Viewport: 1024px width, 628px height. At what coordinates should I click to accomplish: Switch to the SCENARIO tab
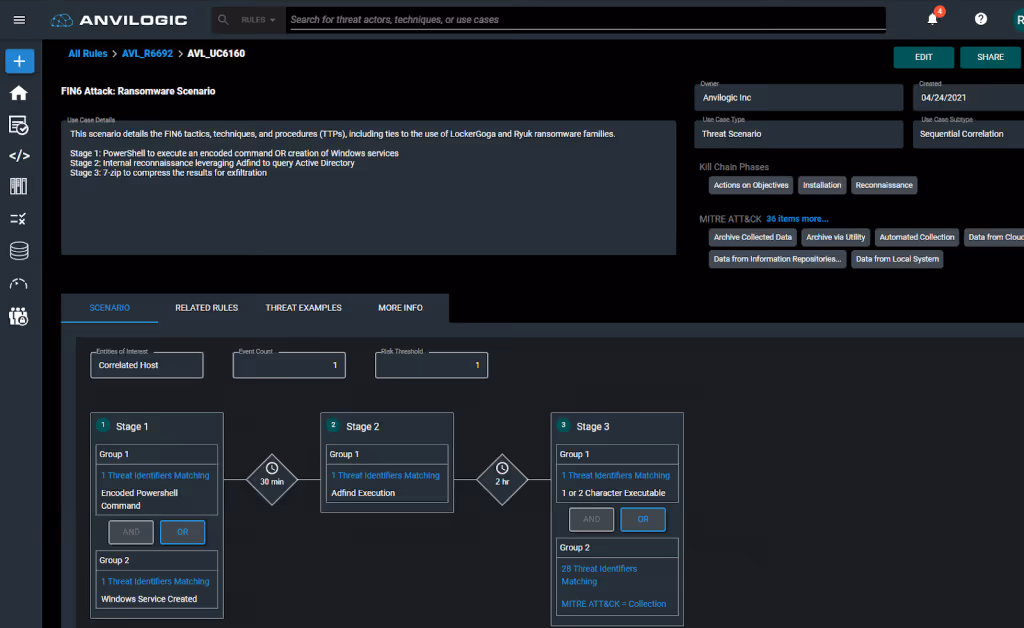point(110,307)
